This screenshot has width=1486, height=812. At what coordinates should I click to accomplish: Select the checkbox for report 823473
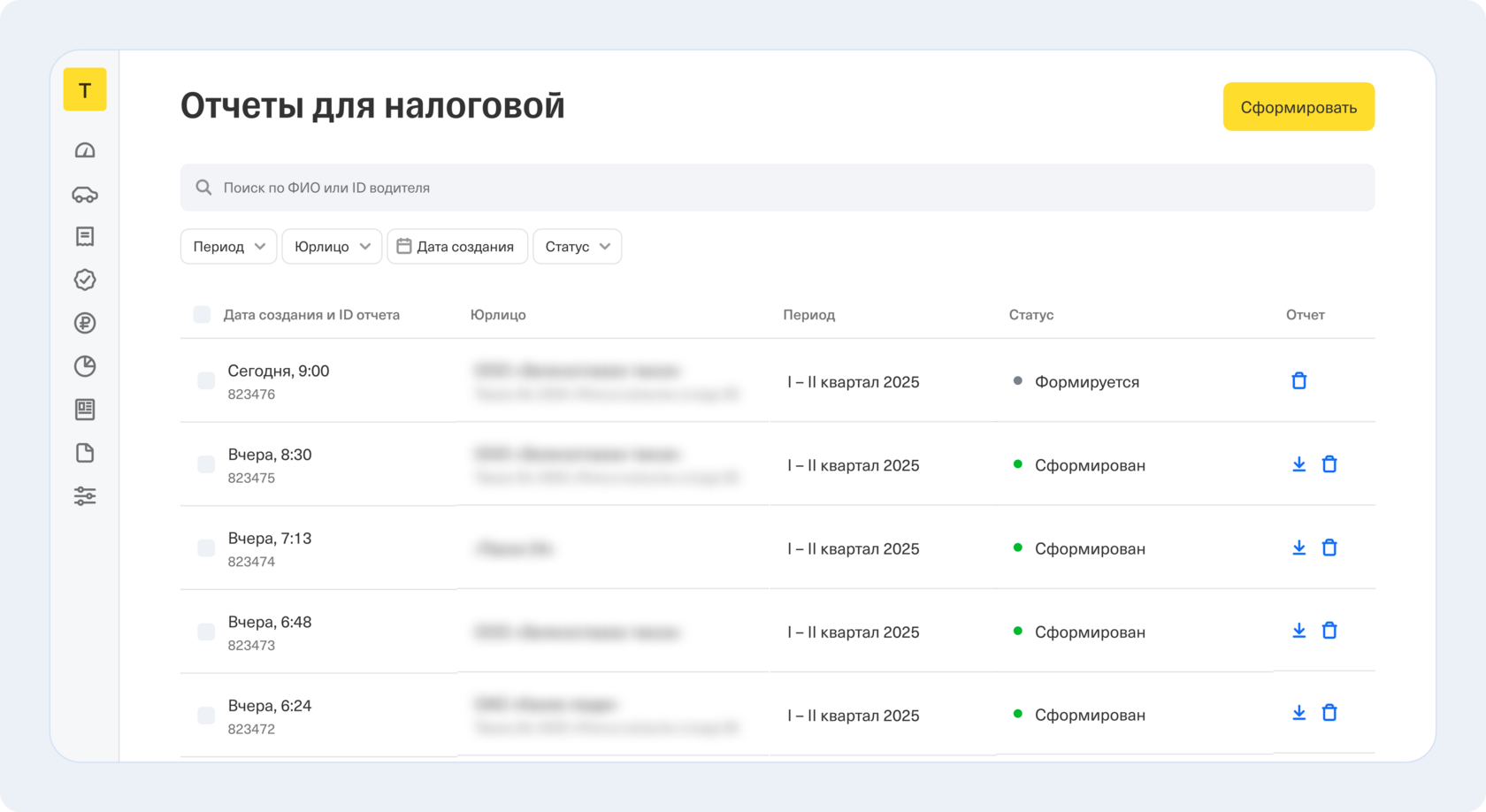[206, 632]
